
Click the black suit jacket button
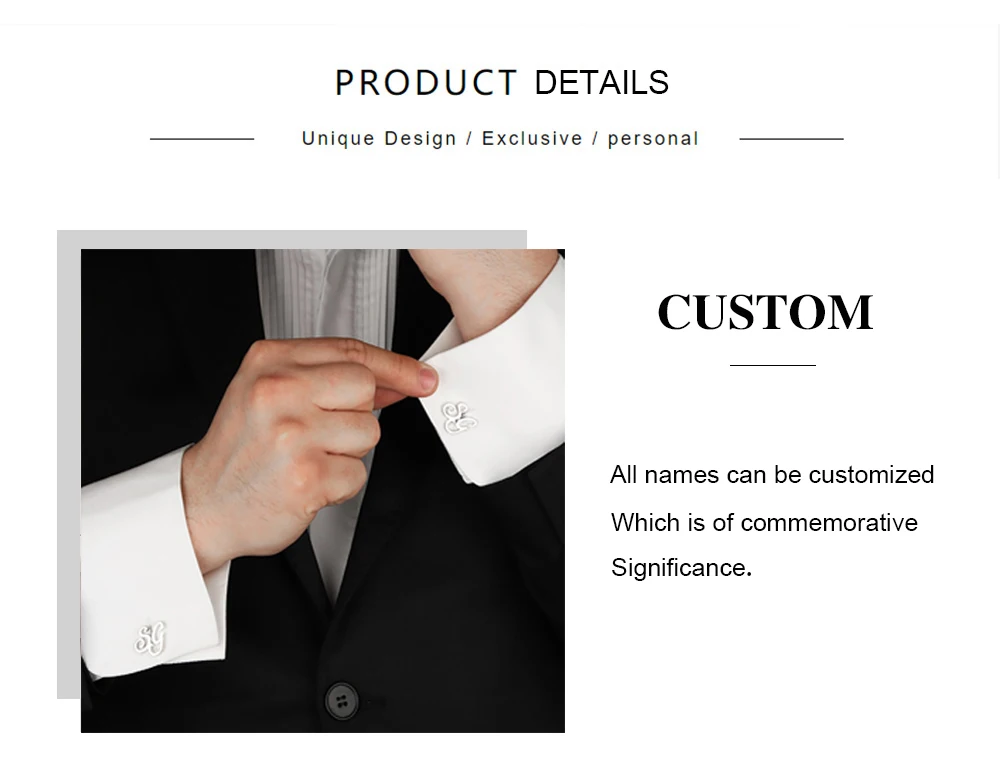pyautogui.click(x=342, y=701)
